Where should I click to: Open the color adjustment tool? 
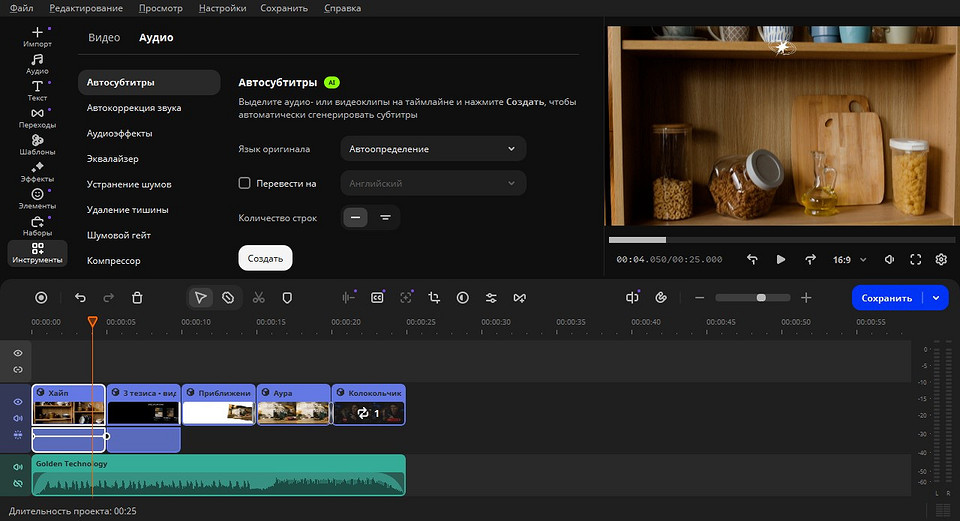(463, 298)
